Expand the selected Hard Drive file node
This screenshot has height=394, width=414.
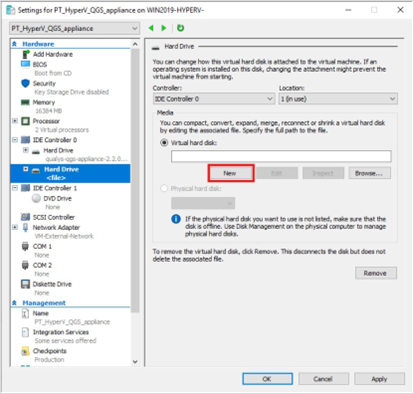point(25,169)
